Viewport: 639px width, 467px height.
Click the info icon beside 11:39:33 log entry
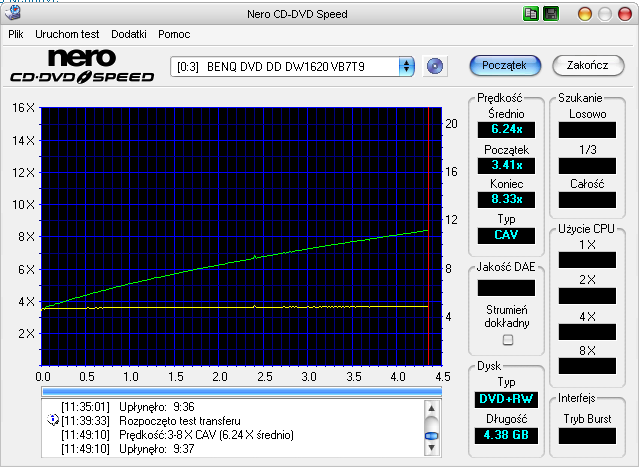click(53, 420)
